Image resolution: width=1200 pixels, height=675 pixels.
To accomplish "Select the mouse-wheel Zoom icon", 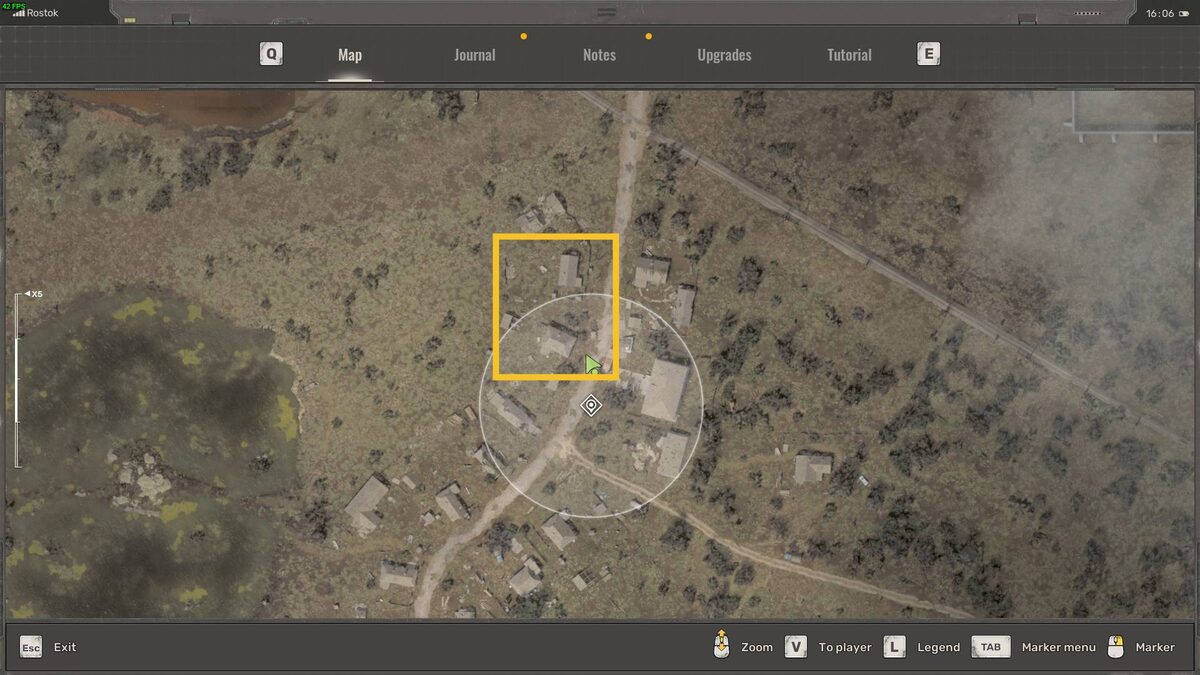I will click(722, 647).
